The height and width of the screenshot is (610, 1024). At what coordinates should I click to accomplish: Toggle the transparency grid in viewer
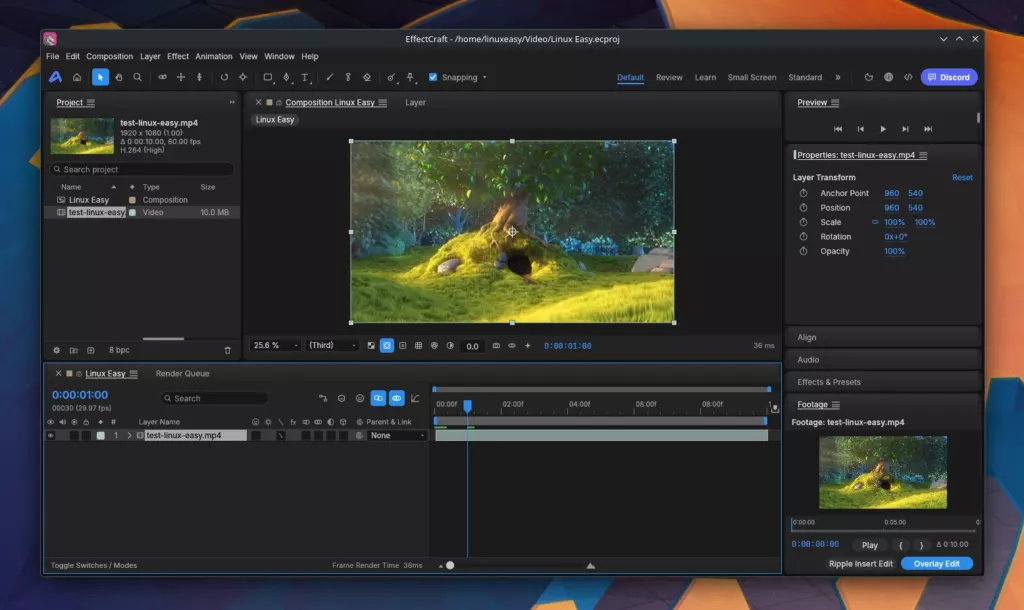pyautogui.click(x=371, y=345)
